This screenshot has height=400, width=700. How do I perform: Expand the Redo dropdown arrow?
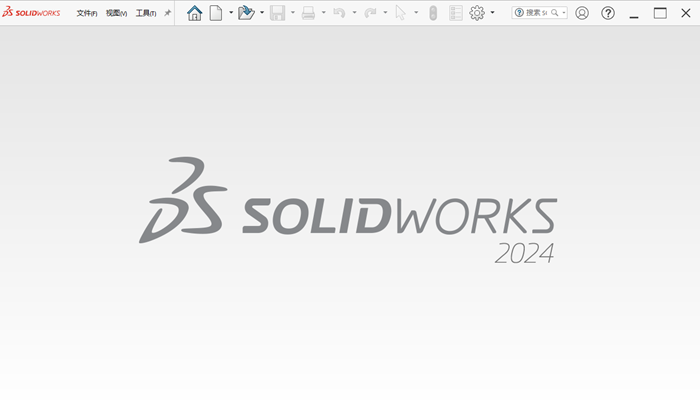(x=385, y=12)
